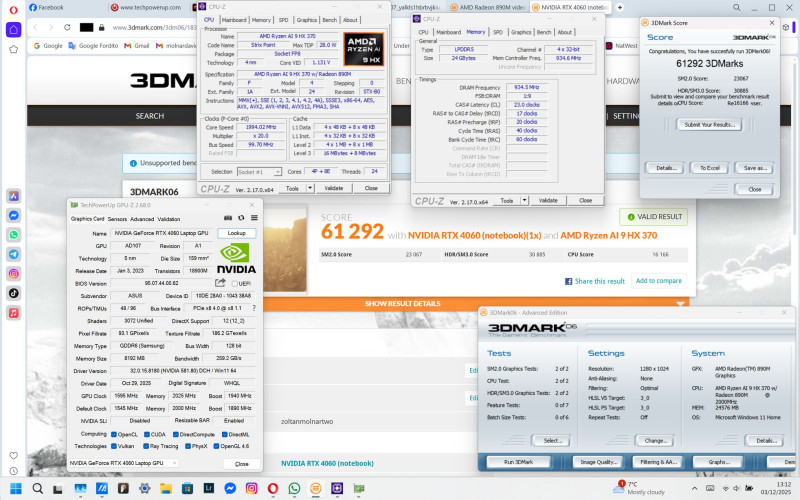Open Opera bookmarks star in sidebar
The width and height of the screenshot is (800, 500).
14,49
